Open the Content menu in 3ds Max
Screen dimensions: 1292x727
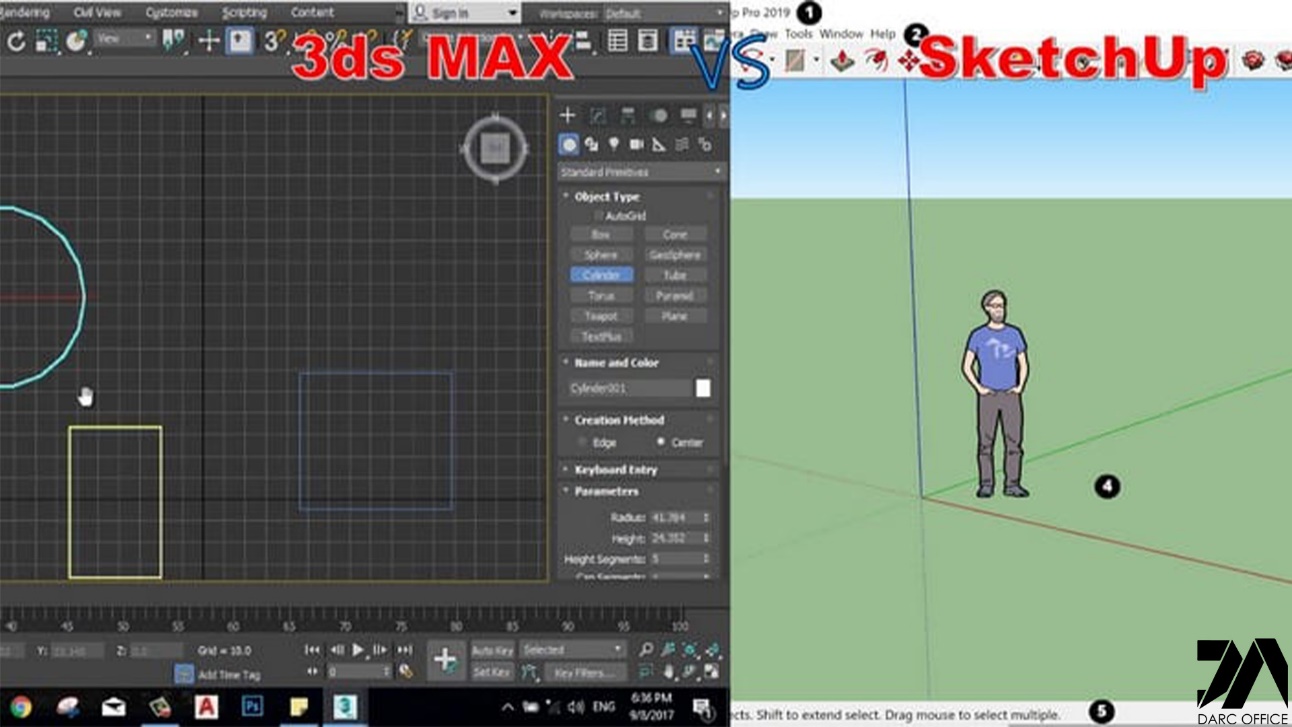[x=312, y=13]
